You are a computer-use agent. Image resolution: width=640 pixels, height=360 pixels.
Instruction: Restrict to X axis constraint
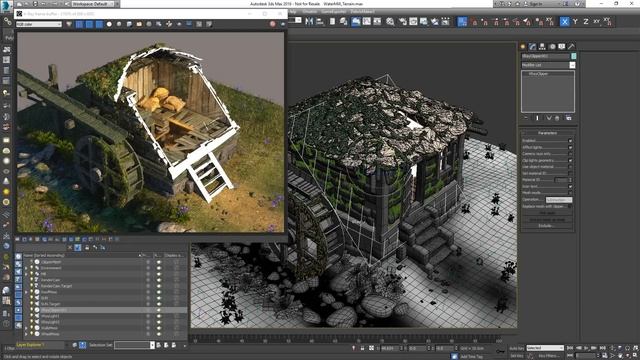click(564, 22)
